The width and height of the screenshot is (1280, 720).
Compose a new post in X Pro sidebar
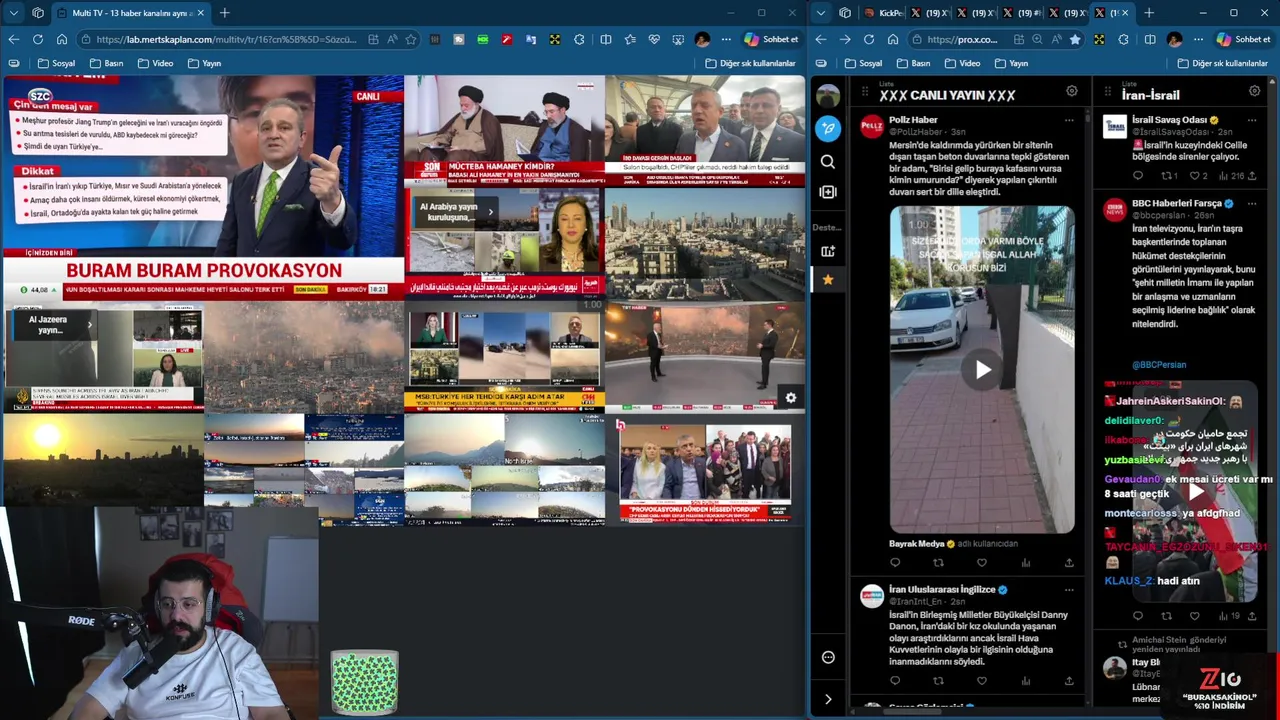pyautogui.click(x=828, y=128)
